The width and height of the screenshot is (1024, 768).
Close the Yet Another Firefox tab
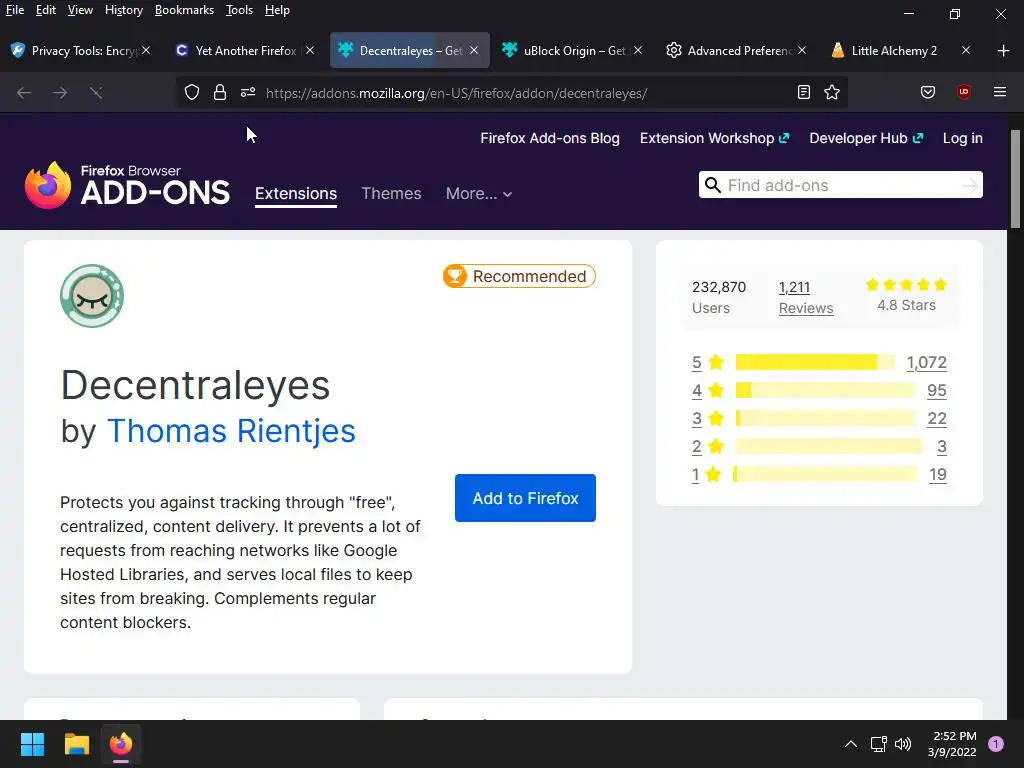[310, 50]
